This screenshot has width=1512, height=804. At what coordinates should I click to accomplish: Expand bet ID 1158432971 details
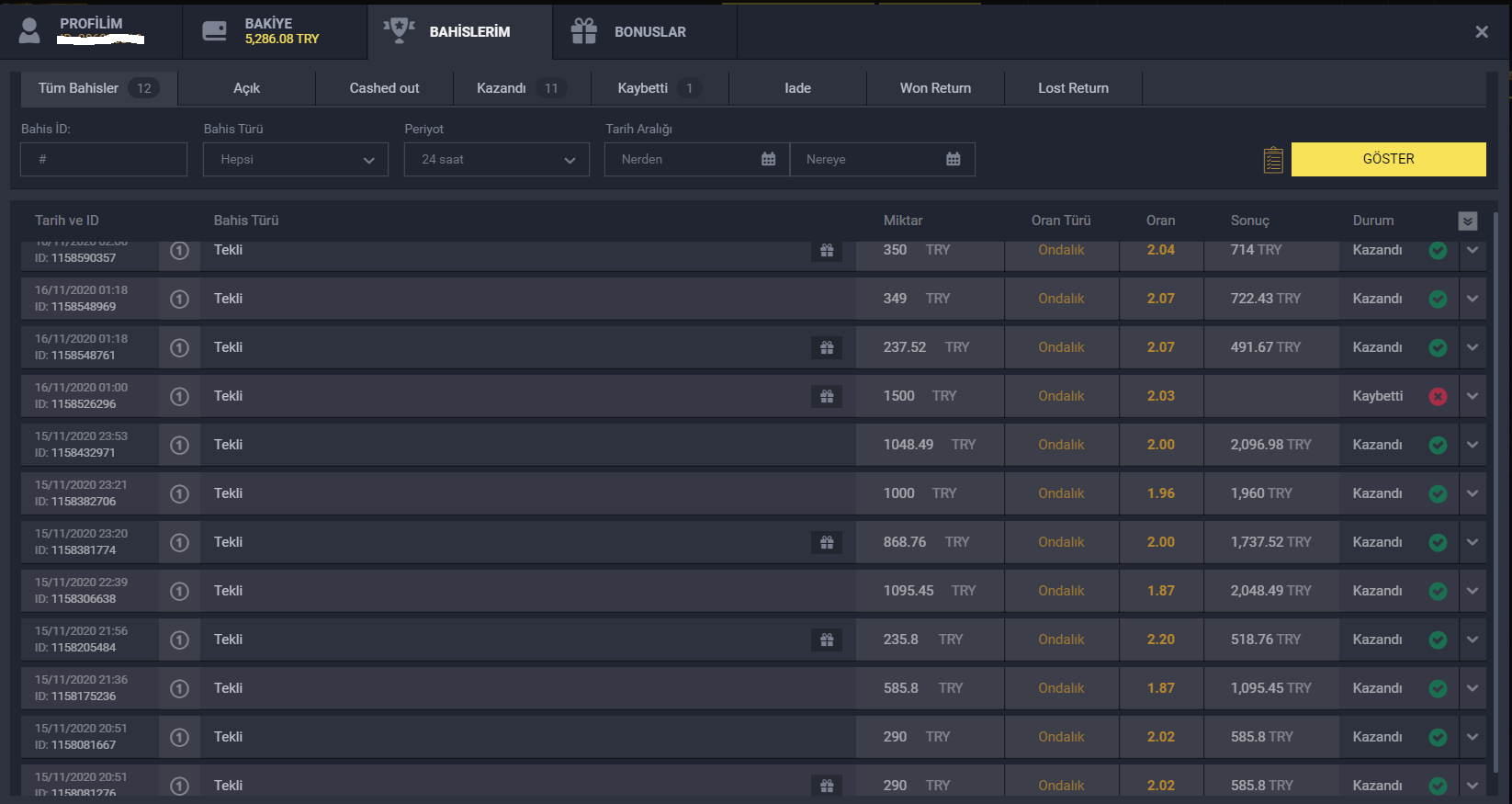click(x=1473, y=445)
